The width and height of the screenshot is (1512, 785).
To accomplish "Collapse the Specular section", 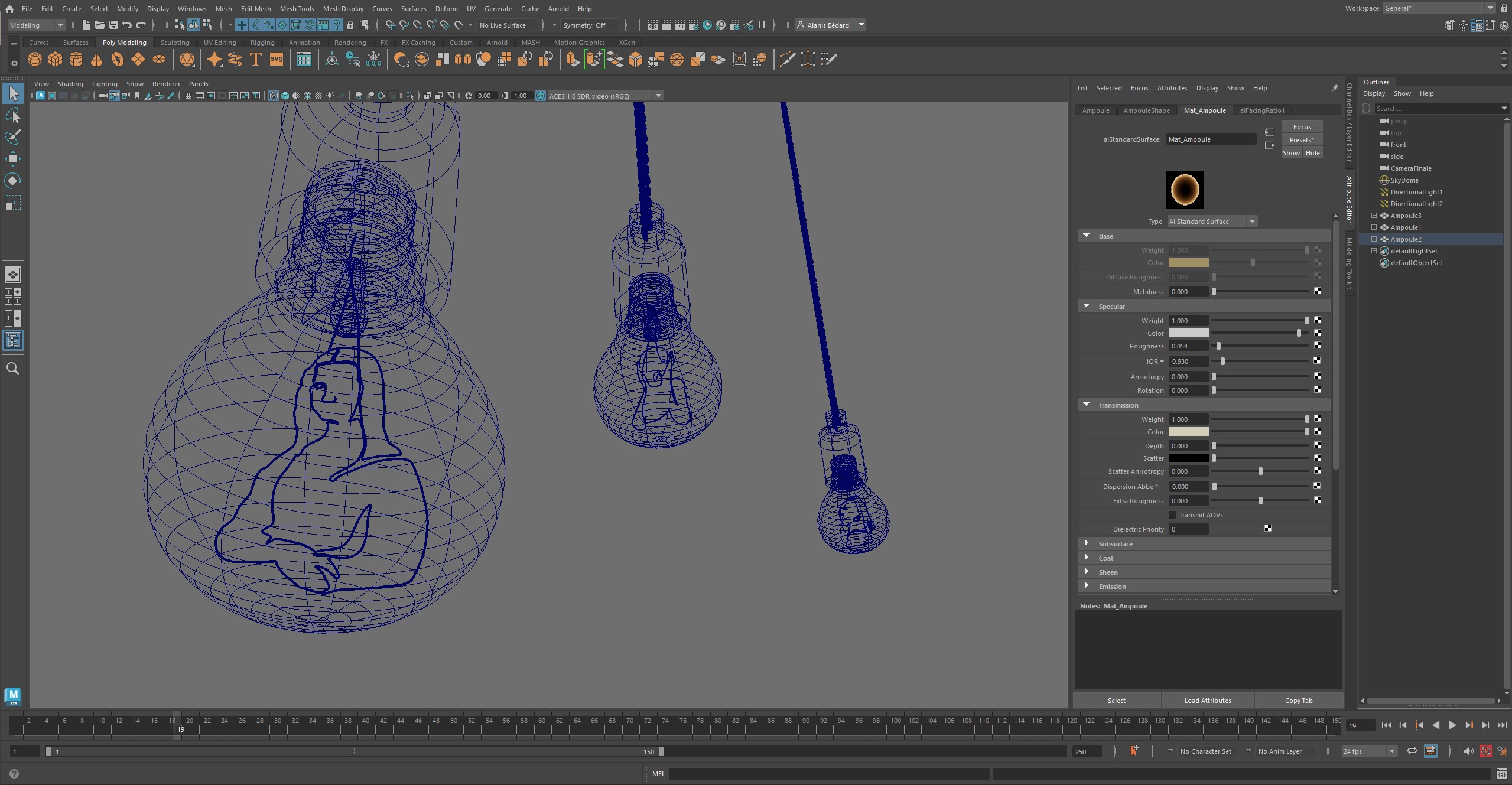I will pyautogui.click(x=1086, y=306).
